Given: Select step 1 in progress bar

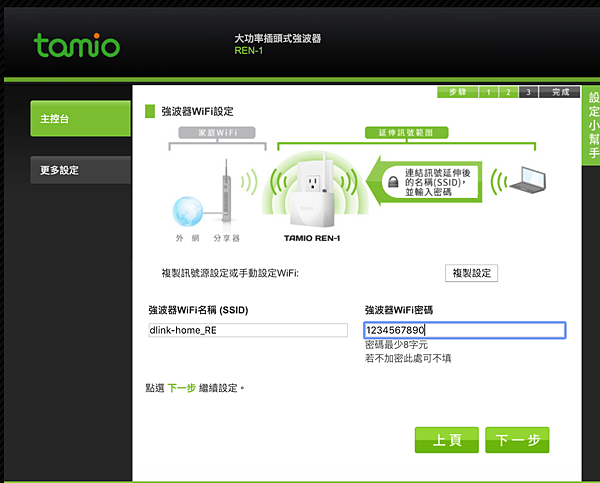Looking at the screenshot, I should click(488, 92).
